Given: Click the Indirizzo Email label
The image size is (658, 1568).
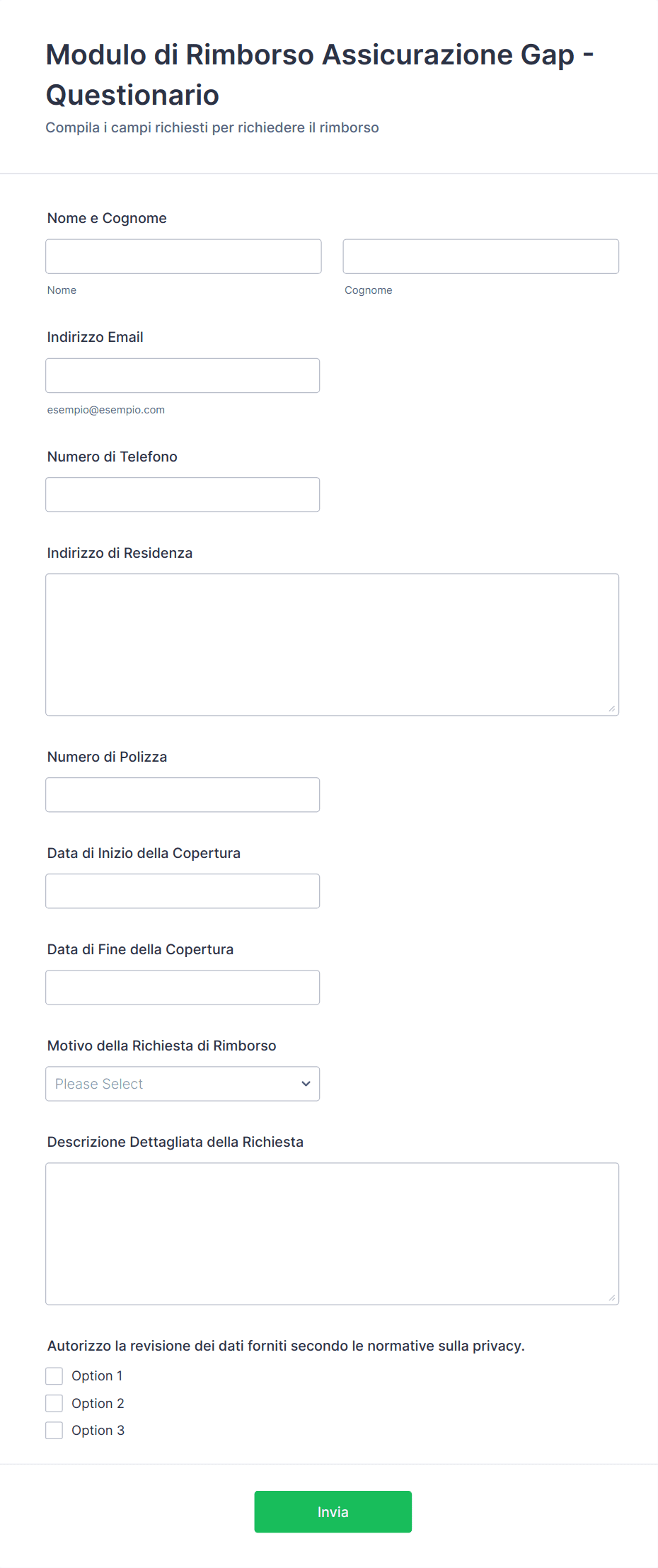Looking at the screenshot, I should tap(95, 337).
